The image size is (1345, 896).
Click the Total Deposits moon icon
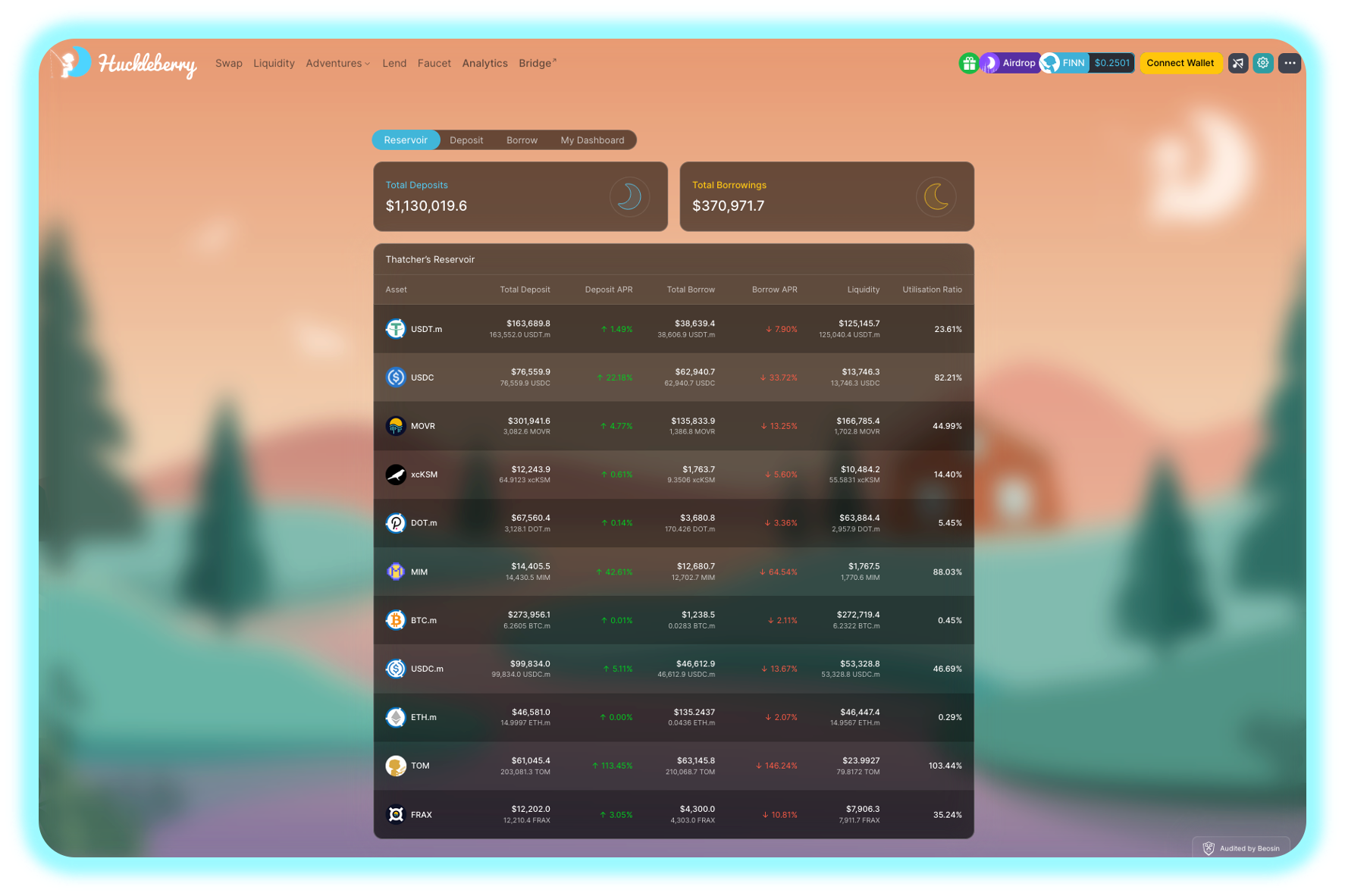[629, 197]
